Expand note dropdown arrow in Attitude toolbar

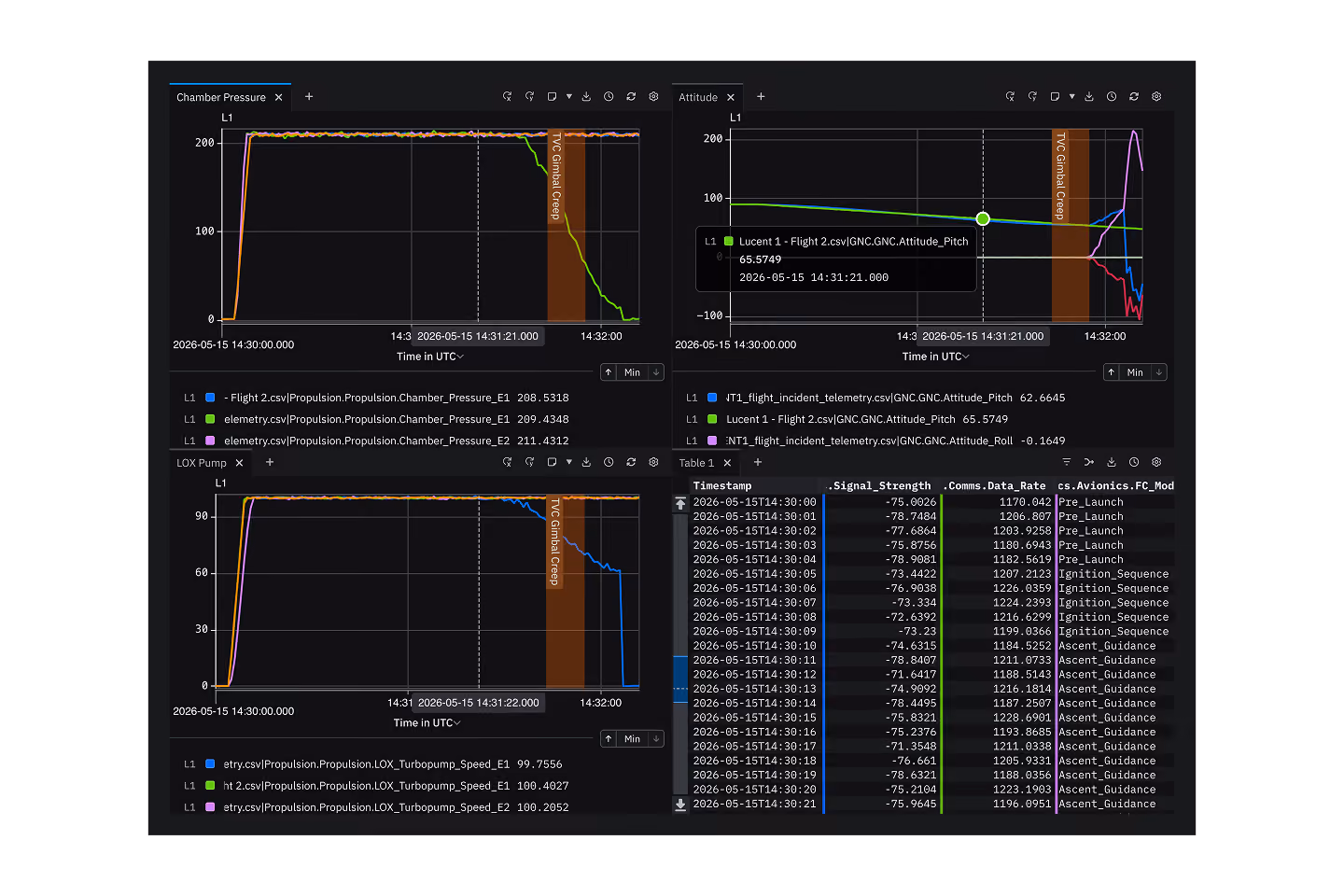coord(1071,96)
